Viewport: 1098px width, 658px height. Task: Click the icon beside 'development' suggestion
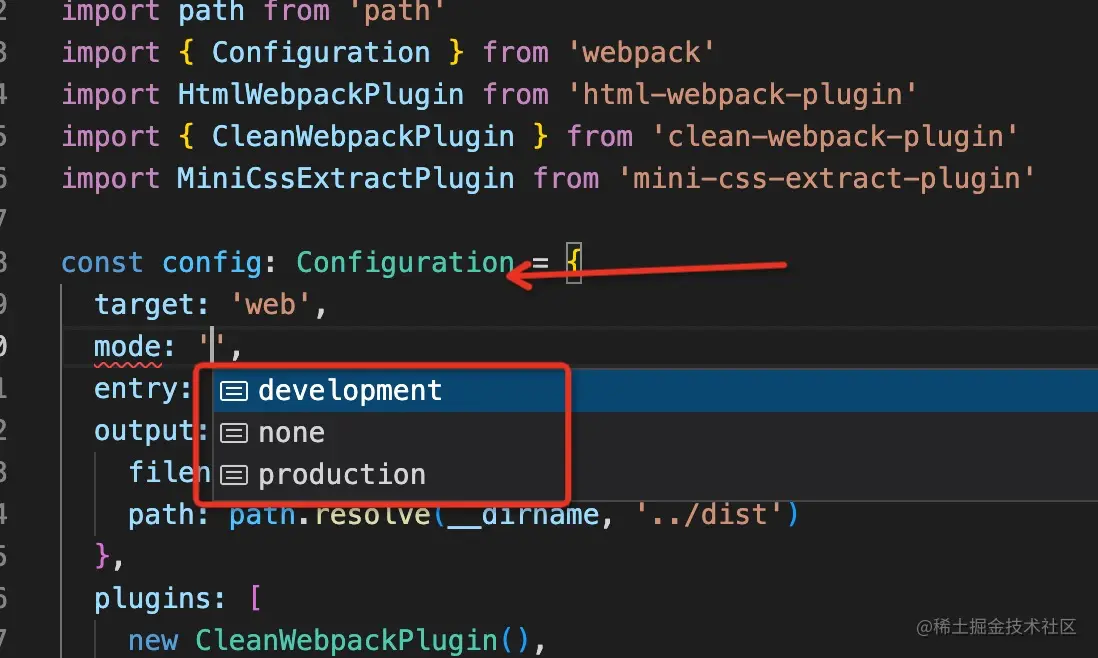[x=234, y=391]
